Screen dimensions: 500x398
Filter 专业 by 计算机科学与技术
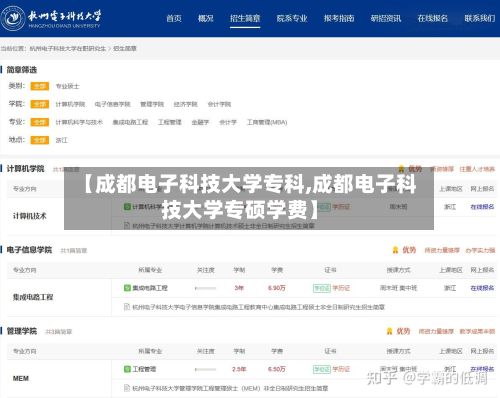coord(79,122)
